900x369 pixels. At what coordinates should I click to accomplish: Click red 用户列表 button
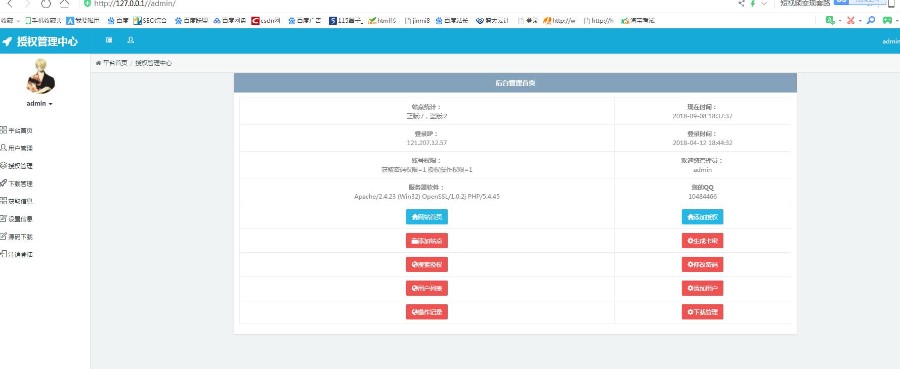[x=426, y=288]
